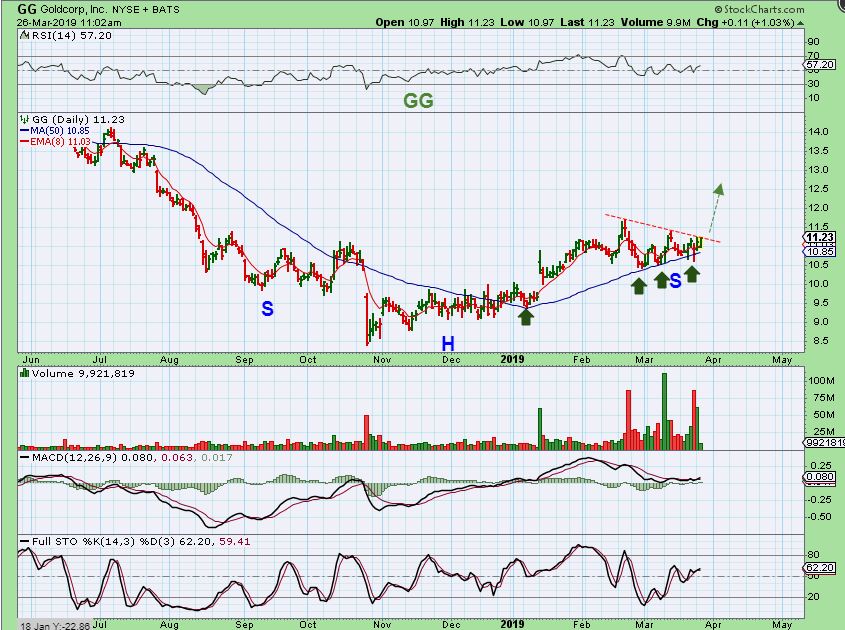Click the MACD signal value 0.063
The width and height of the screenshot is (845, 630).
(178, 458)
